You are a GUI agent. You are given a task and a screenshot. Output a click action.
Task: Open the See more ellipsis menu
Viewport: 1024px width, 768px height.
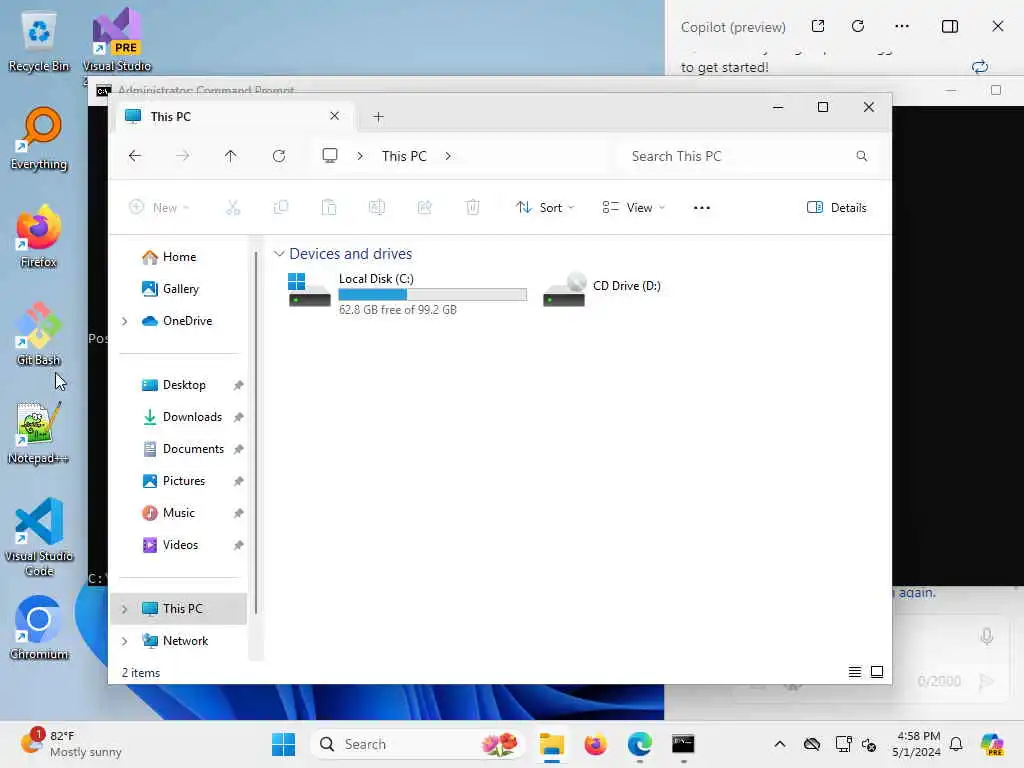pyautogui.click(x=702, y=208)
